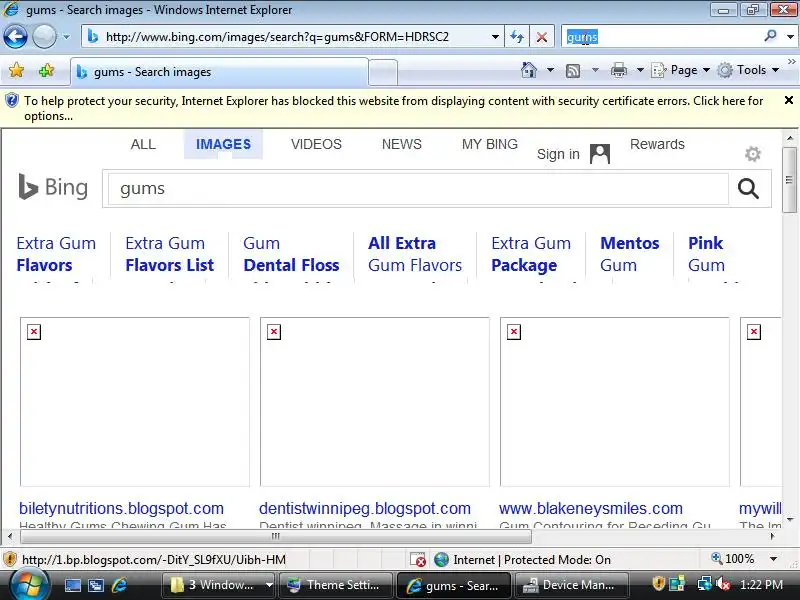
Task: Click the Bing search field with gums
Action: (x=418, y=189)
